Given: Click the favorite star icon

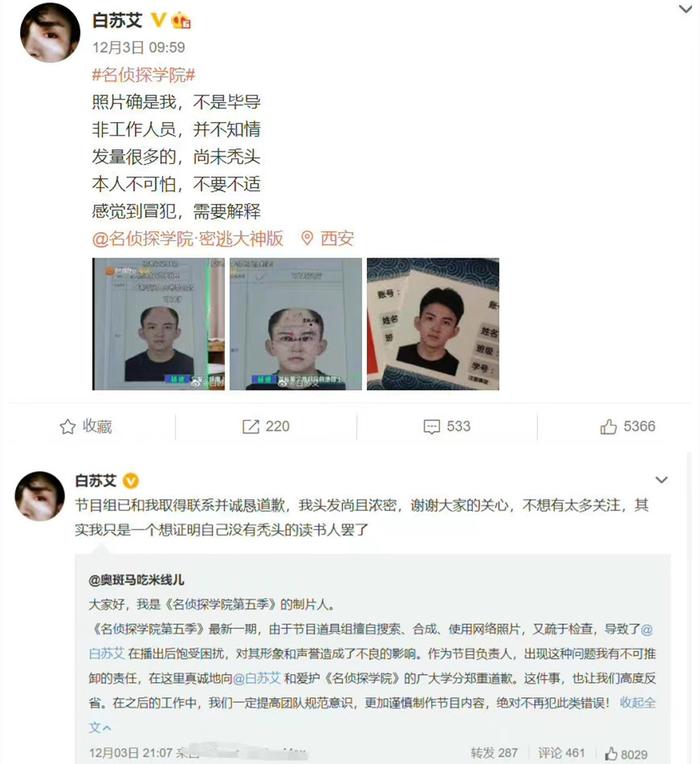Looking at the screenshot, I should click(x=67, y=427).
